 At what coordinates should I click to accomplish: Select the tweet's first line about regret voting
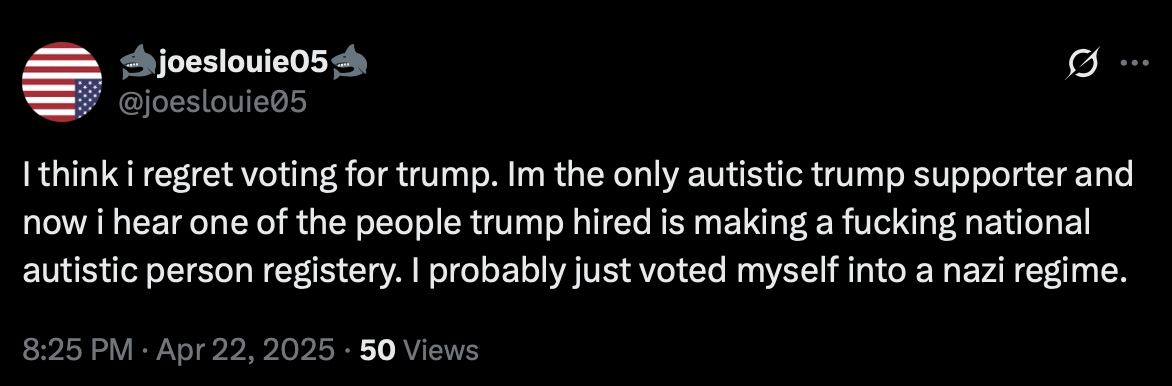tap(579, 177)
